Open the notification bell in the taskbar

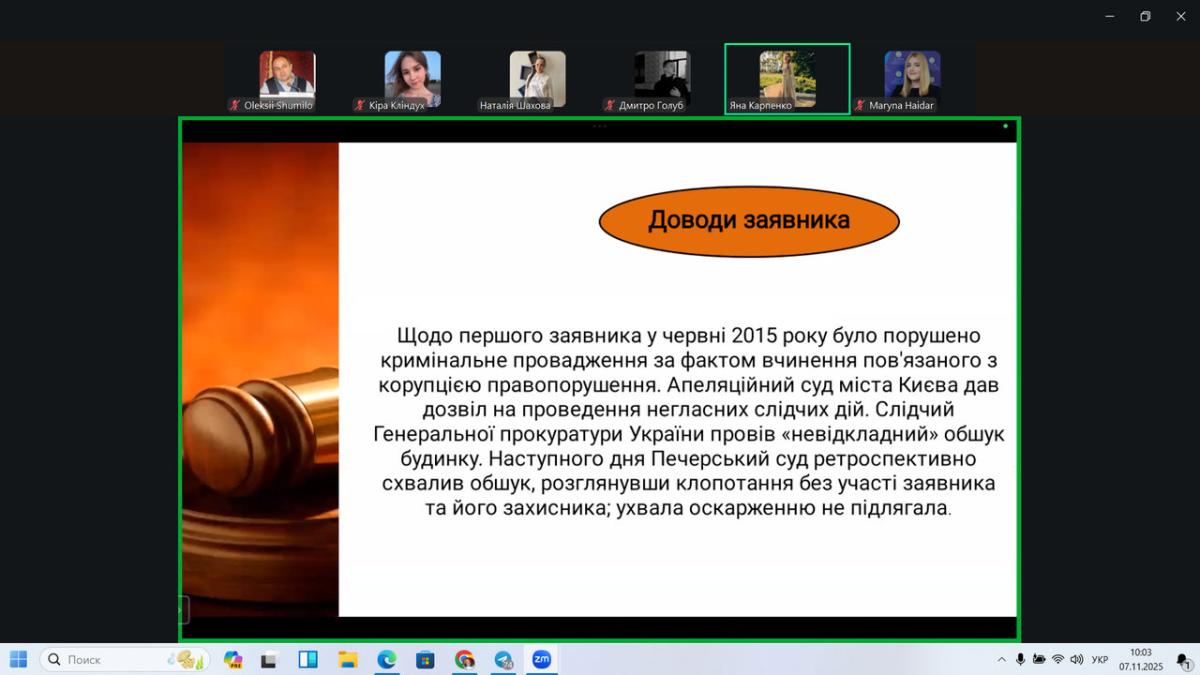(x=1182, y=660)
